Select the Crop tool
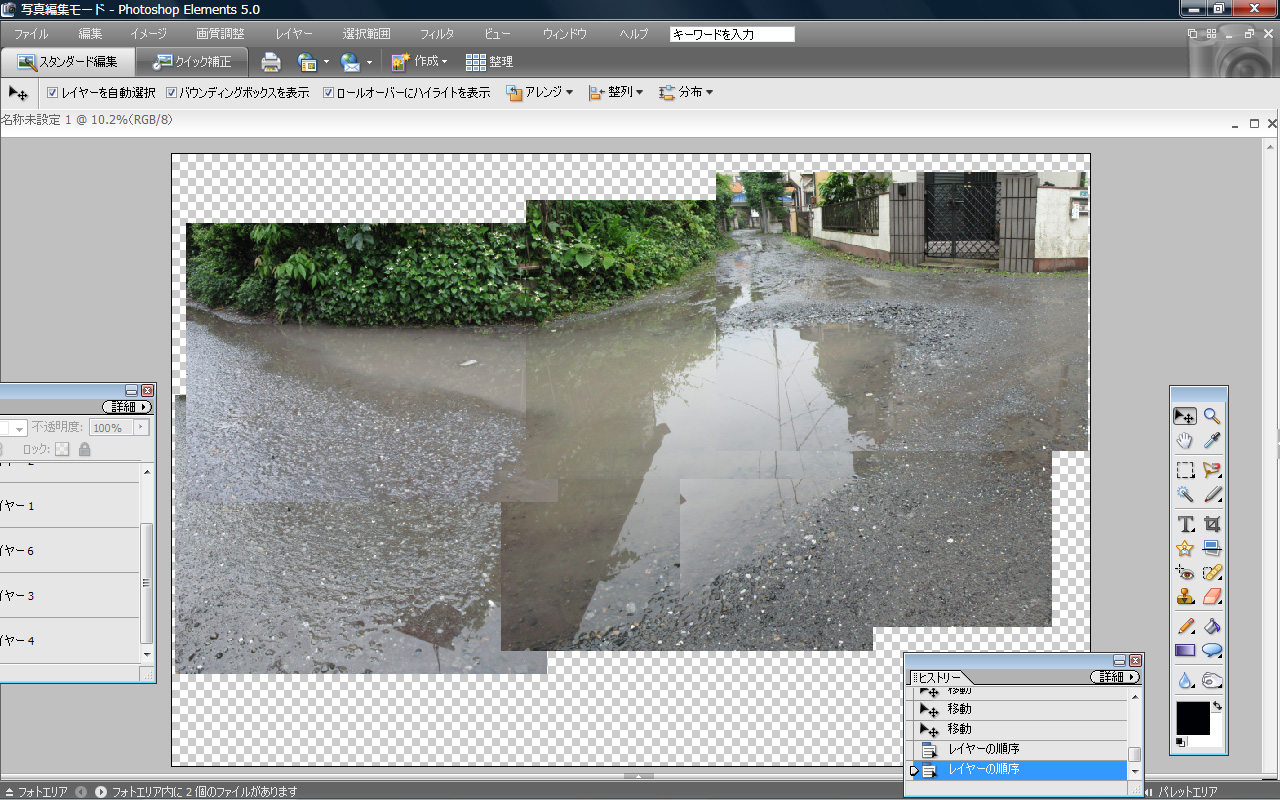The image size is (1280, 800). click(x=1212, y=524)
